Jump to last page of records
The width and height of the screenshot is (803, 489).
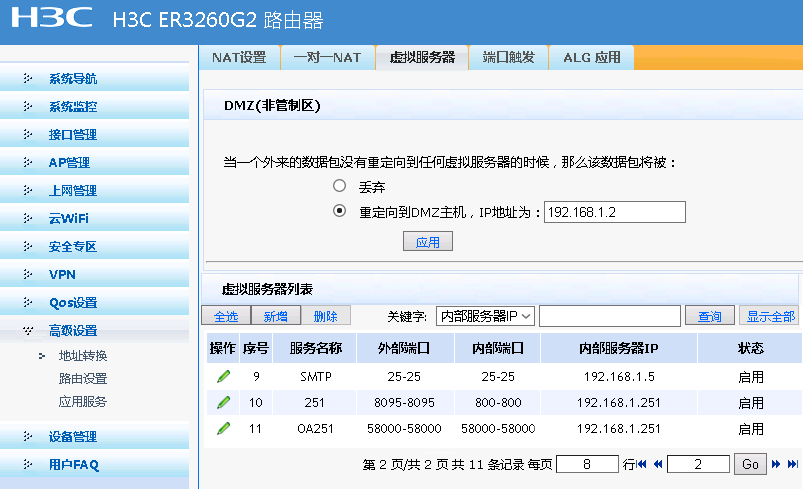793,464
